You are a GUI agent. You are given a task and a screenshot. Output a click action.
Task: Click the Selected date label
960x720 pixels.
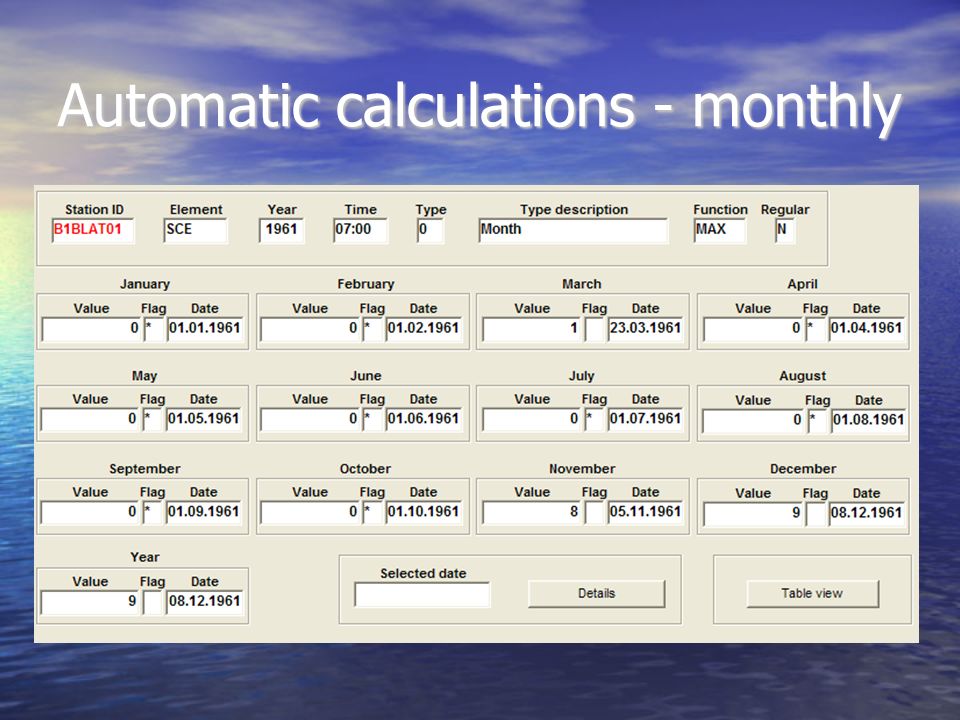[x=423, y=574]
